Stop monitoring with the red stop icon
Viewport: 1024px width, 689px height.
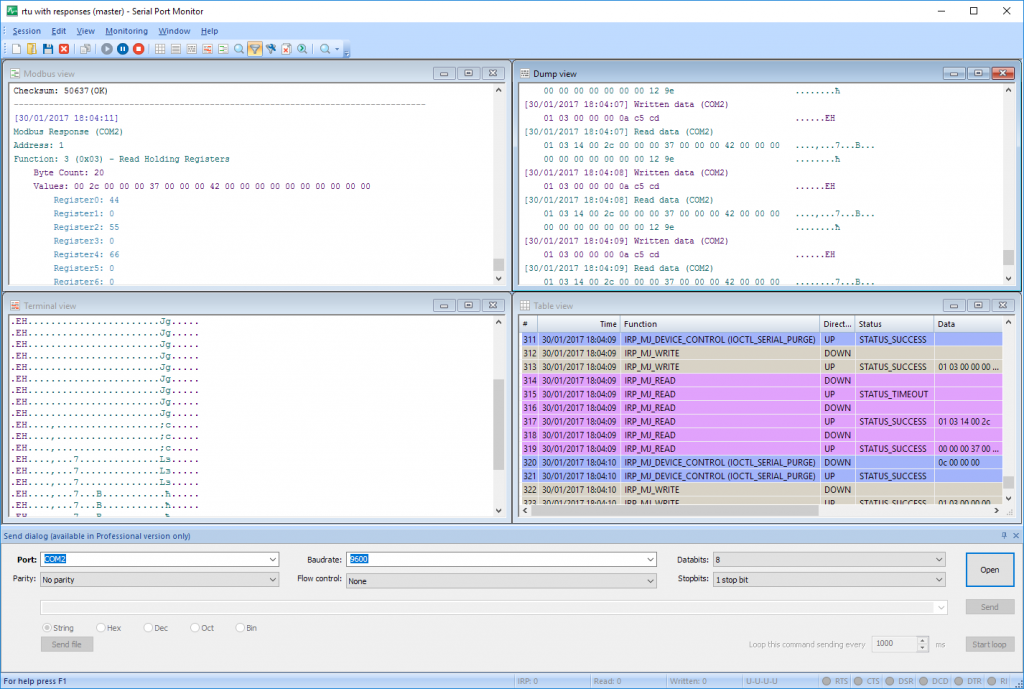(x=138, y=48)
